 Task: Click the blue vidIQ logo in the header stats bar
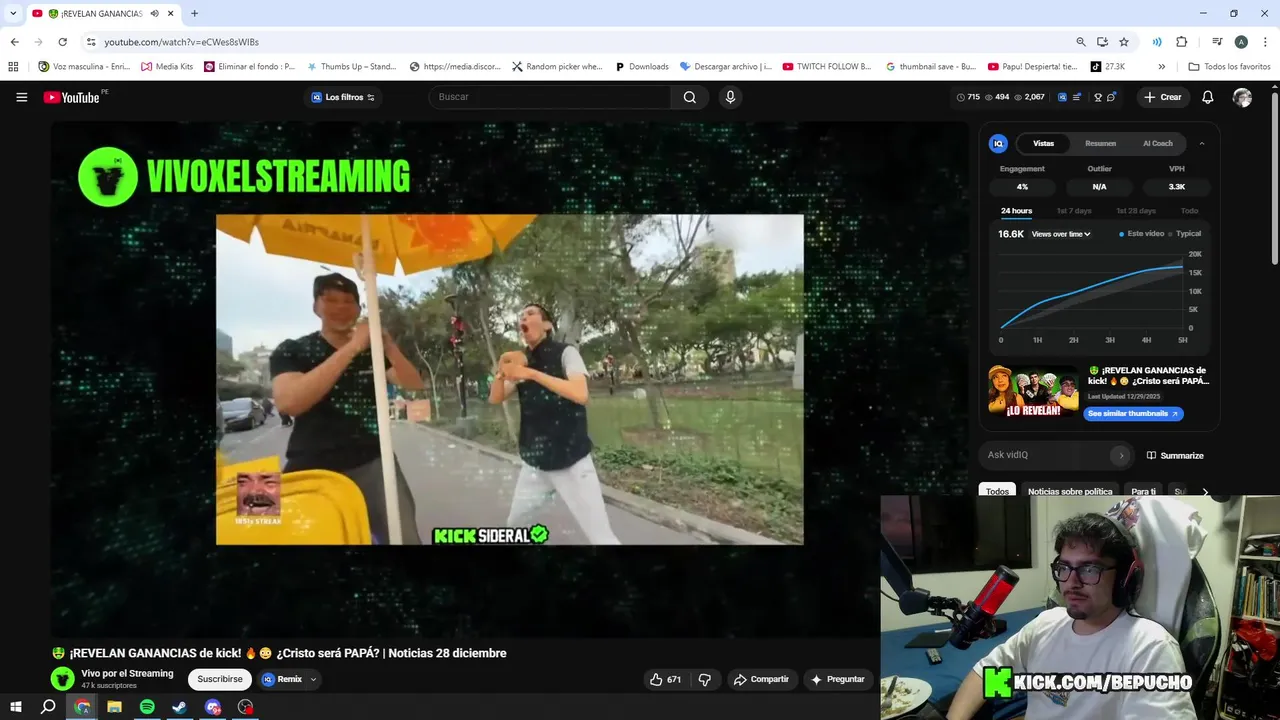pos(1062,97)
